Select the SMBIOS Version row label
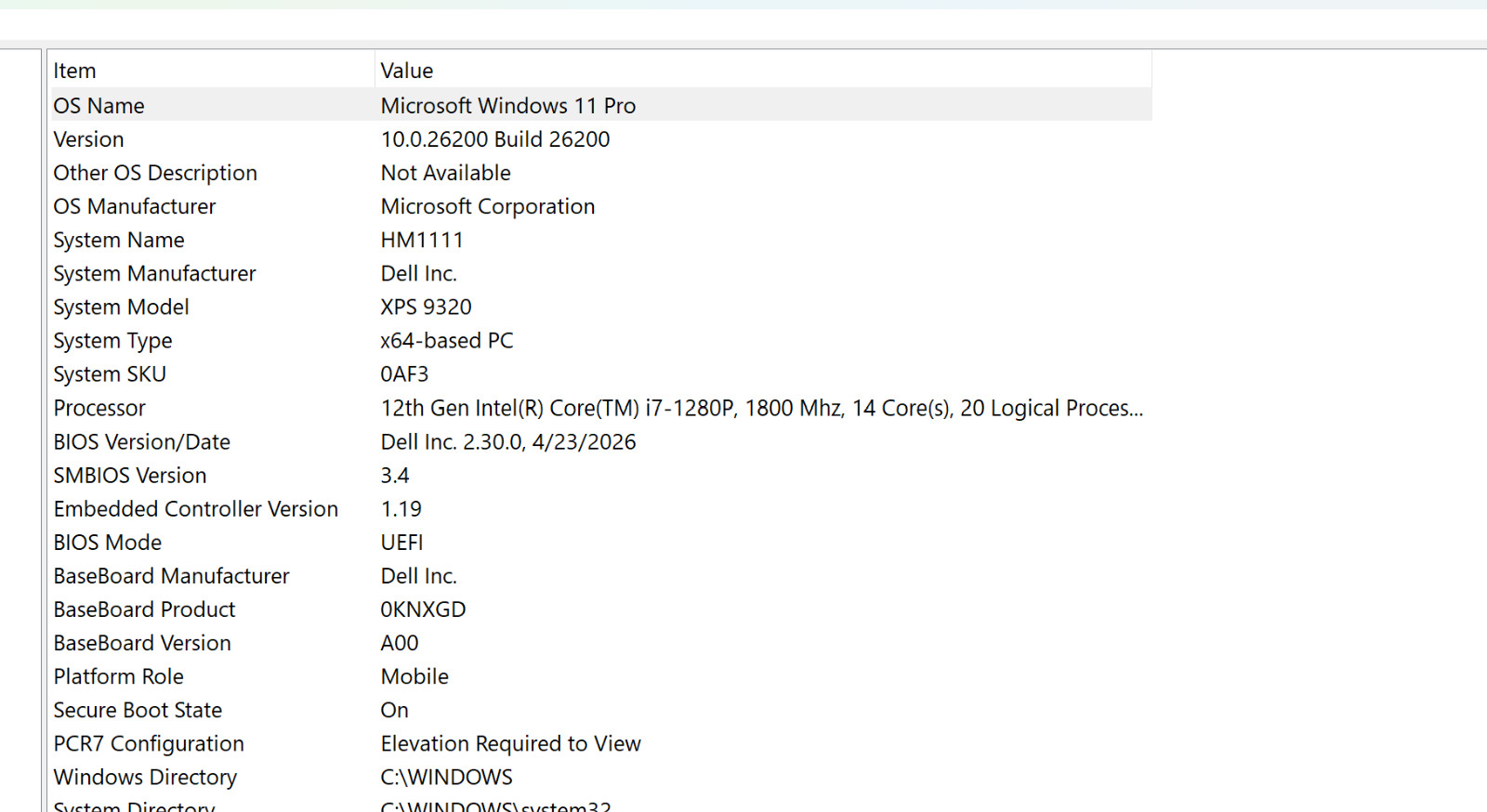 pyautogui.click(x=130, y=475)
